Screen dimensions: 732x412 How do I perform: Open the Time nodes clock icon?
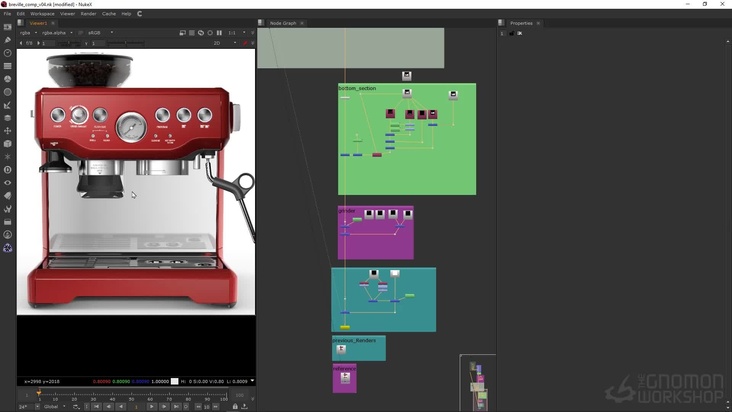(8, 54)
